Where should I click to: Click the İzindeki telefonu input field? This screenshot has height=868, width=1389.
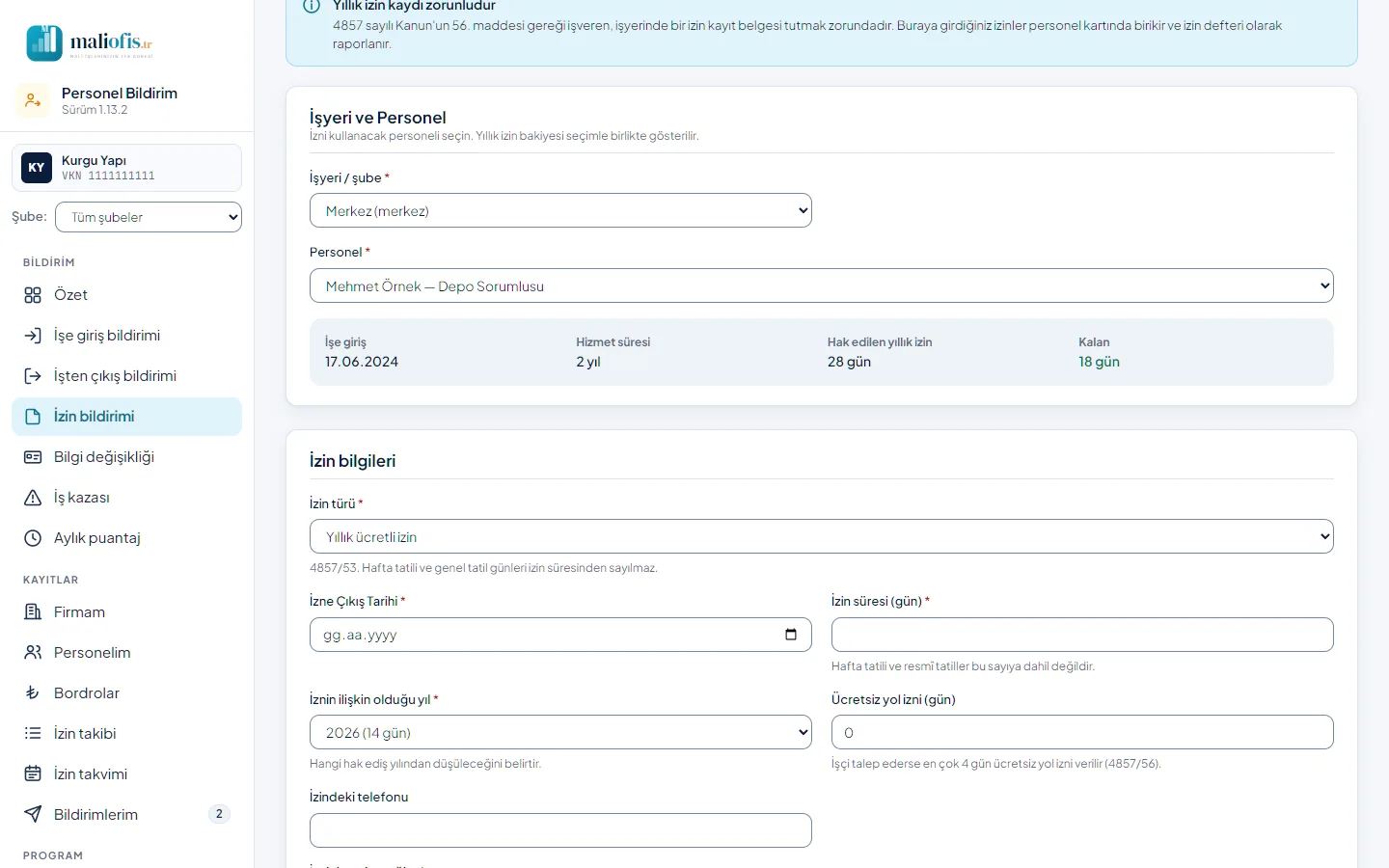coord(560,830)
